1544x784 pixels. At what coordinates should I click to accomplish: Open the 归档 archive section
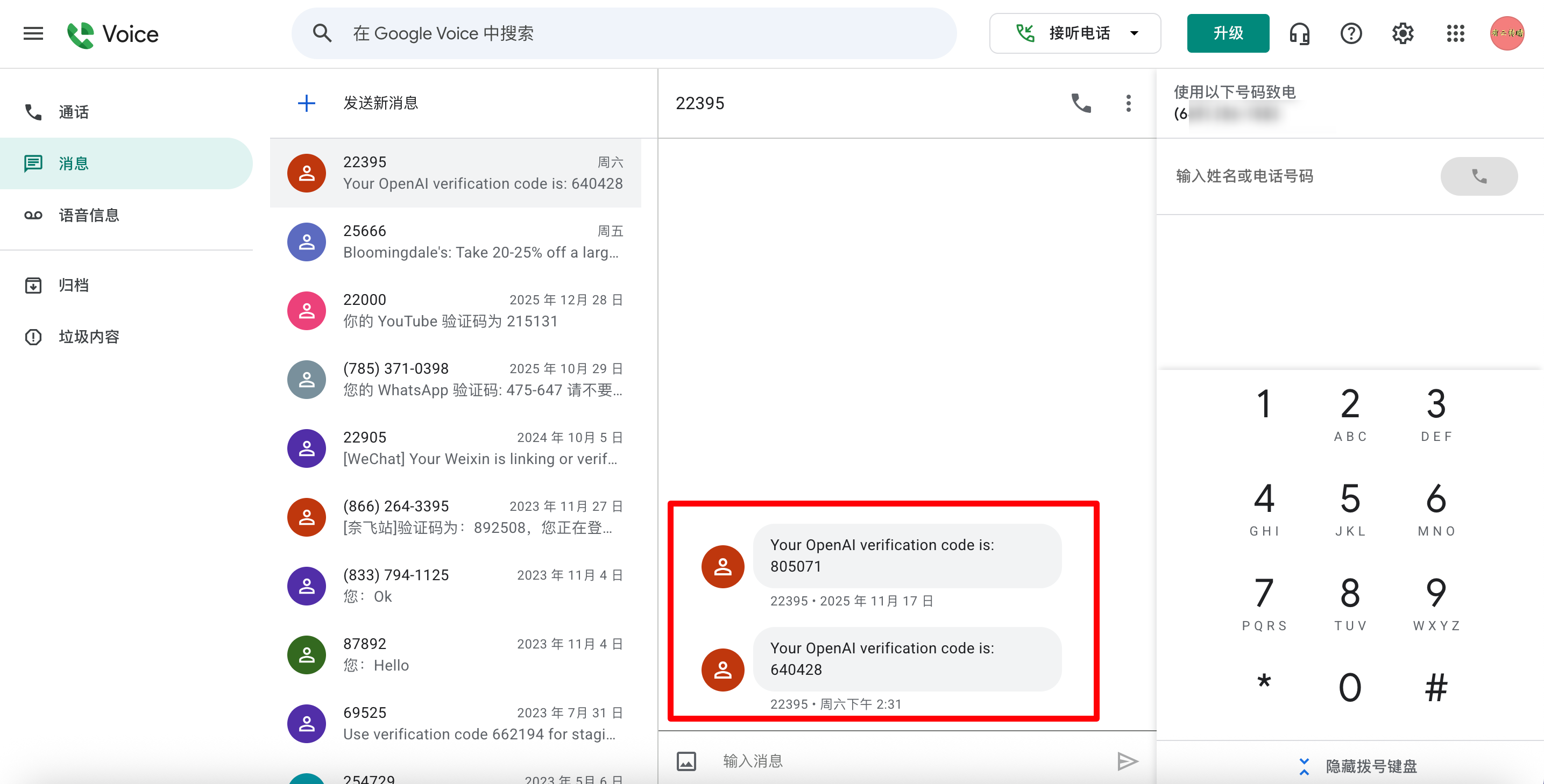(73, 285)
